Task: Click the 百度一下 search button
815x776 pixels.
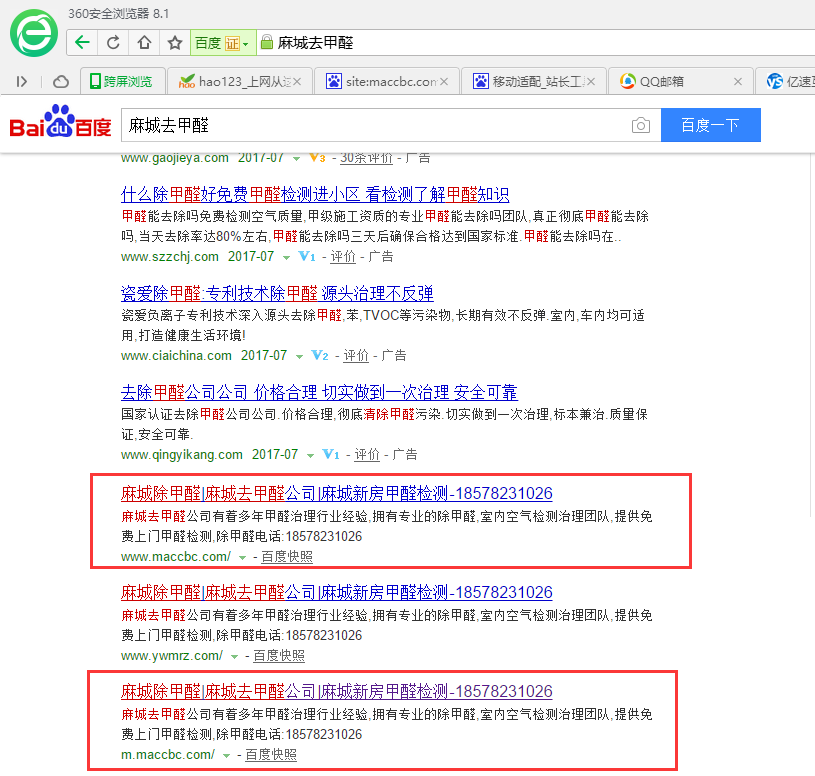Action: pyautogui.click(x=711, y=125)
